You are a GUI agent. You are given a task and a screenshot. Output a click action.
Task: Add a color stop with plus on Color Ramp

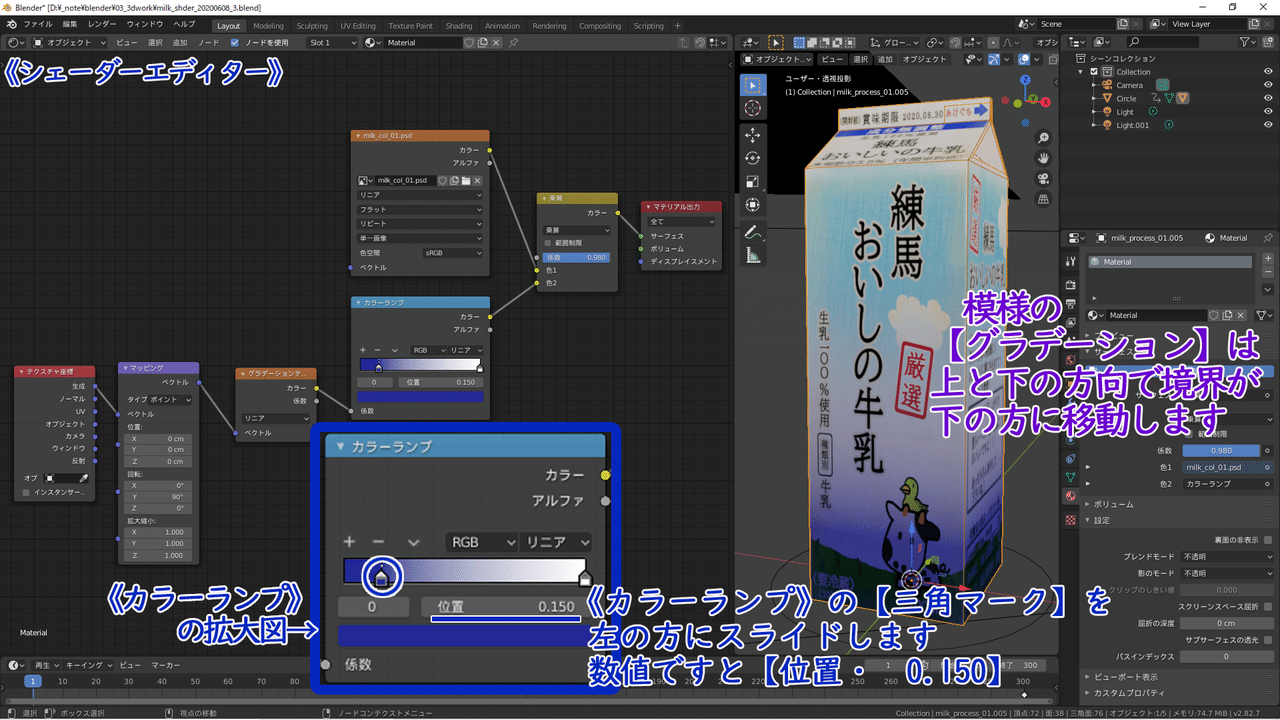365,350
